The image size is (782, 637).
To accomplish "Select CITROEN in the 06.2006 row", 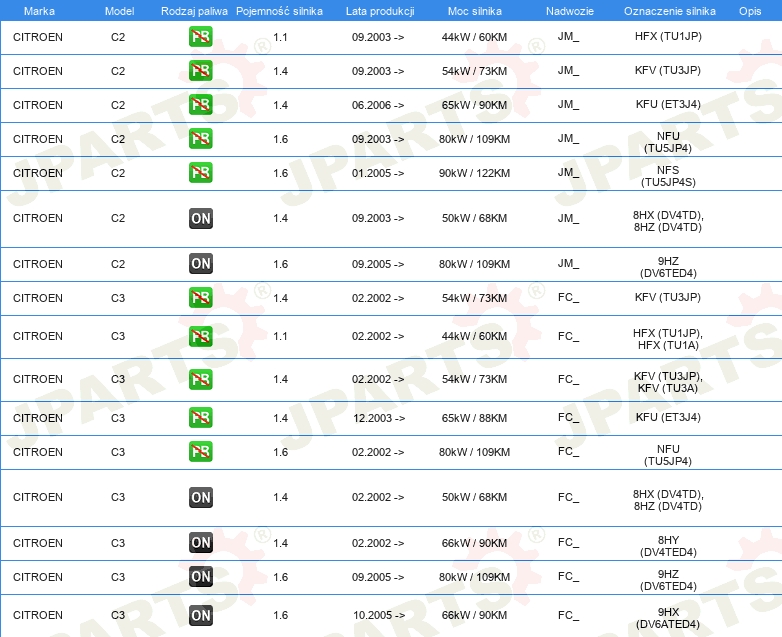I will 38,105.
